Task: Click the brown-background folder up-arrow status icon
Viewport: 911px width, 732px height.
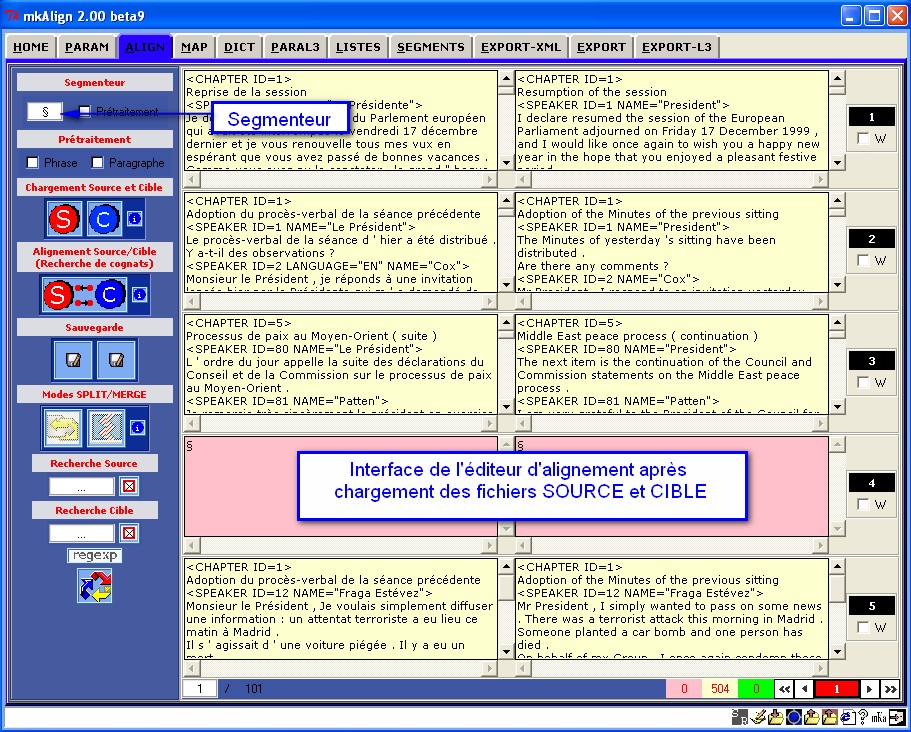Action: coord(830,717)
